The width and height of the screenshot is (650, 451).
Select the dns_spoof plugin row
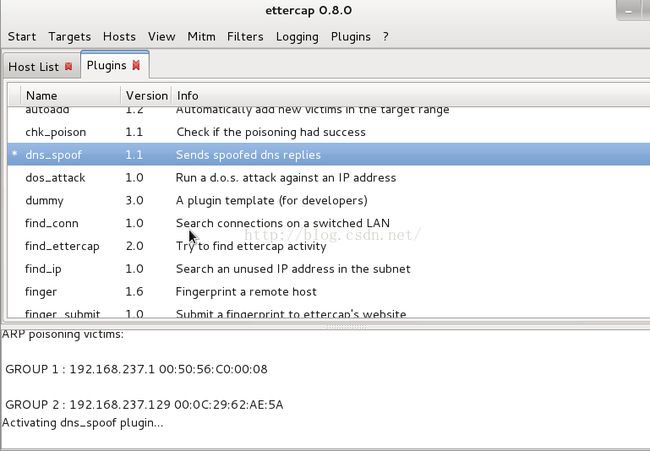[328, 155]
